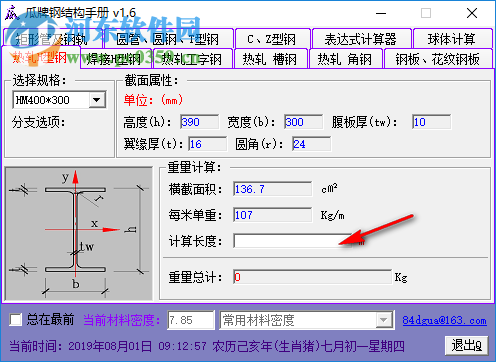This screenshot has width=496, height=362.
Task: Click the 圆角(r) field showing 24
Action: pos(311,144)
